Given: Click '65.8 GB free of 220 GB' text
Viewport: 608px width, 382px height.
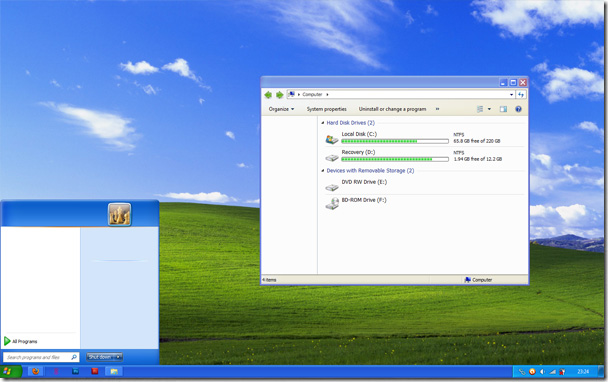Looking at the screenshot, I should tap(477, 141).
